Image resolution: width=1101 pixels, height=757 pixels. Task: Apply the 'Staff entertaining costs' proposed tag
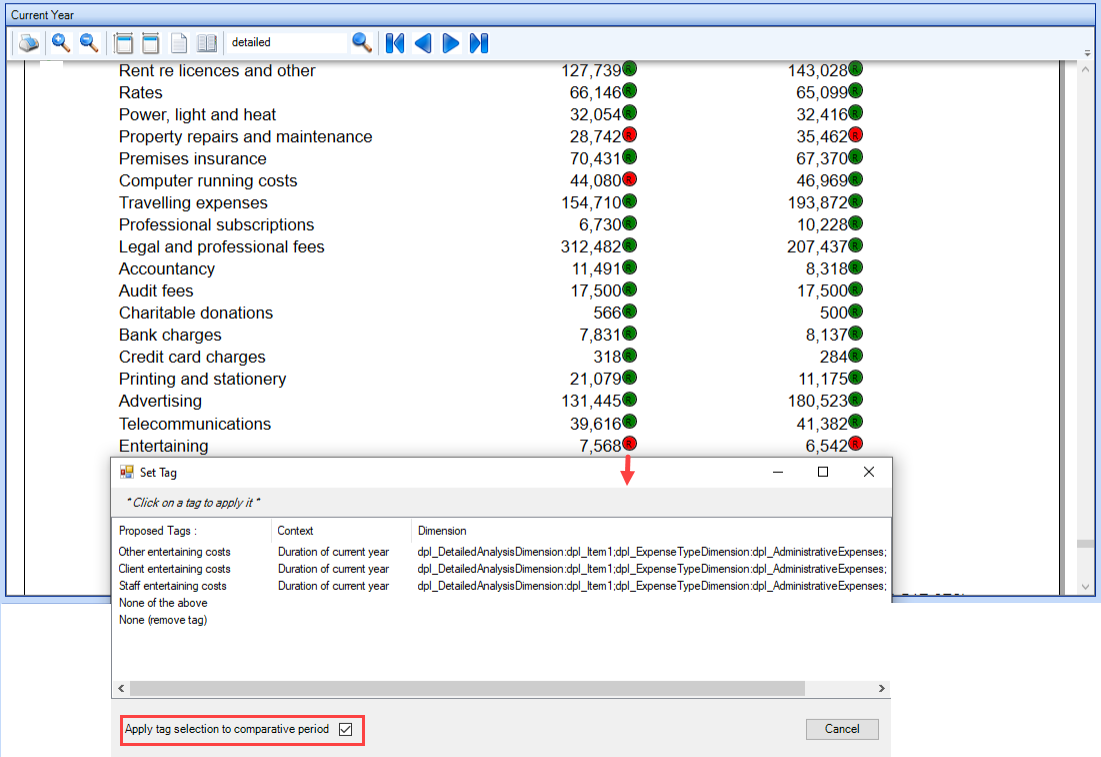(172, 586)
